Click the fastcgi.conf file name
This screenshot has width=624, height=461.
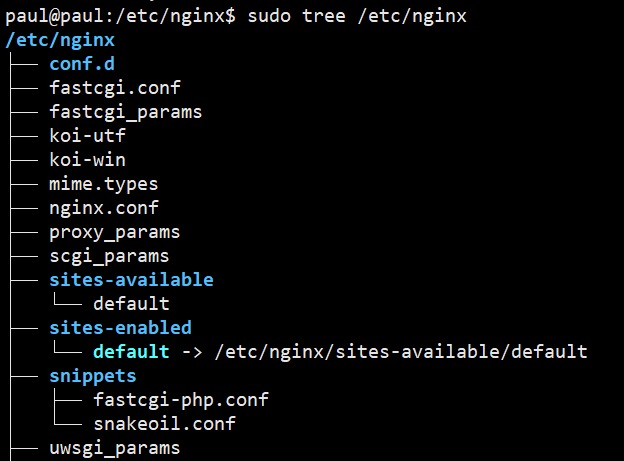point(115,88)
